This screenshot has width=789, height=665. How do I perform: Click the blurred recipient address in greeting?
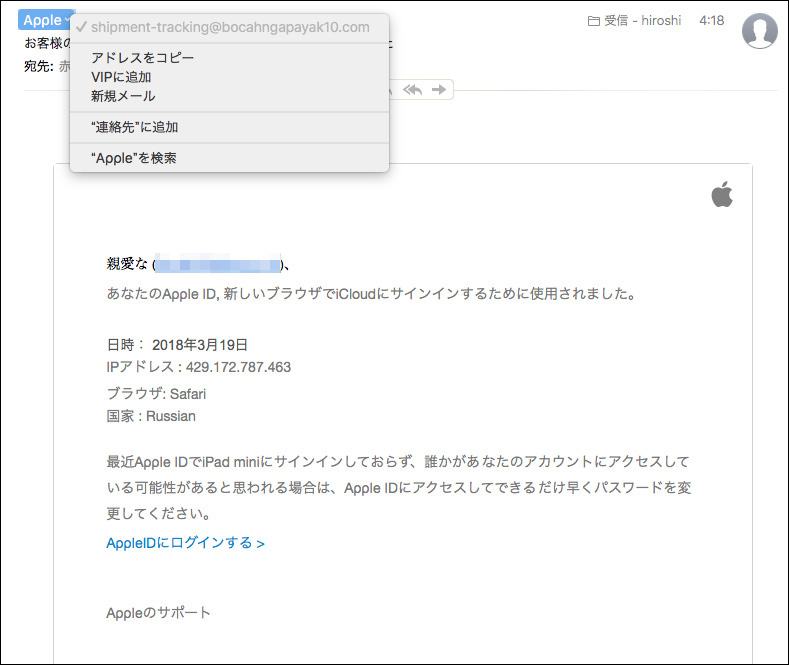tap(217, 264)
